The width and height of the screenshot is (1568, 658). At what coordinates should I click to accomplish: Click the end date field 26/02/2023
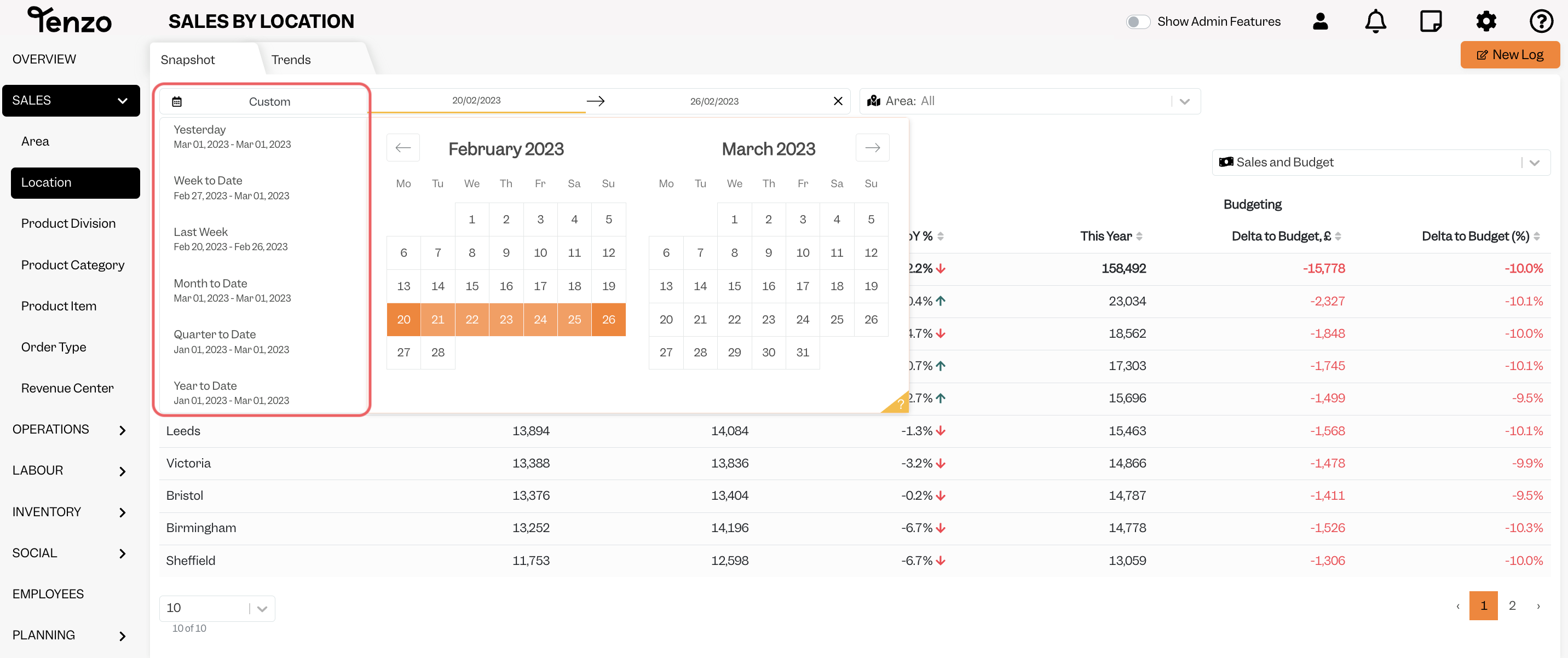pyautogui.click(x=714, y=101)
